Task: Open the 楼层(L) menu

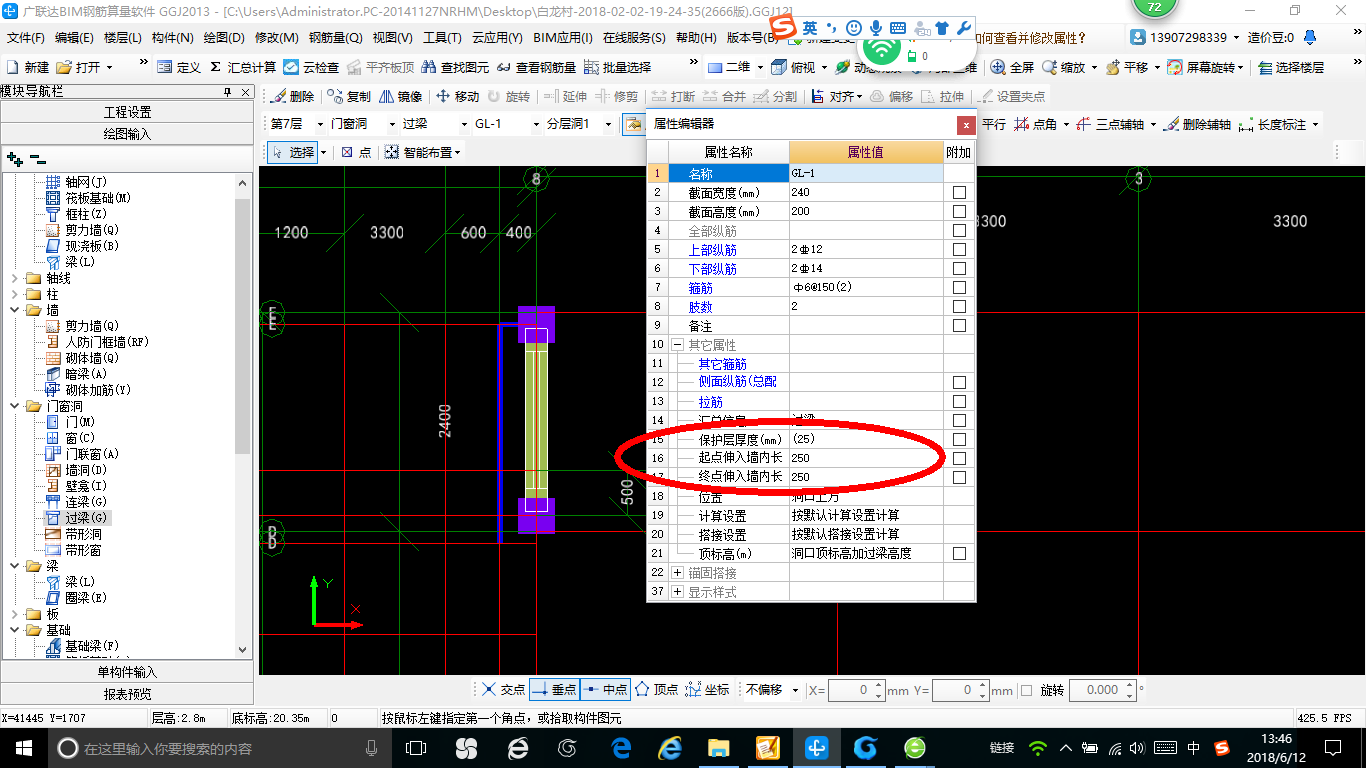Action: (x=123, y=38)
